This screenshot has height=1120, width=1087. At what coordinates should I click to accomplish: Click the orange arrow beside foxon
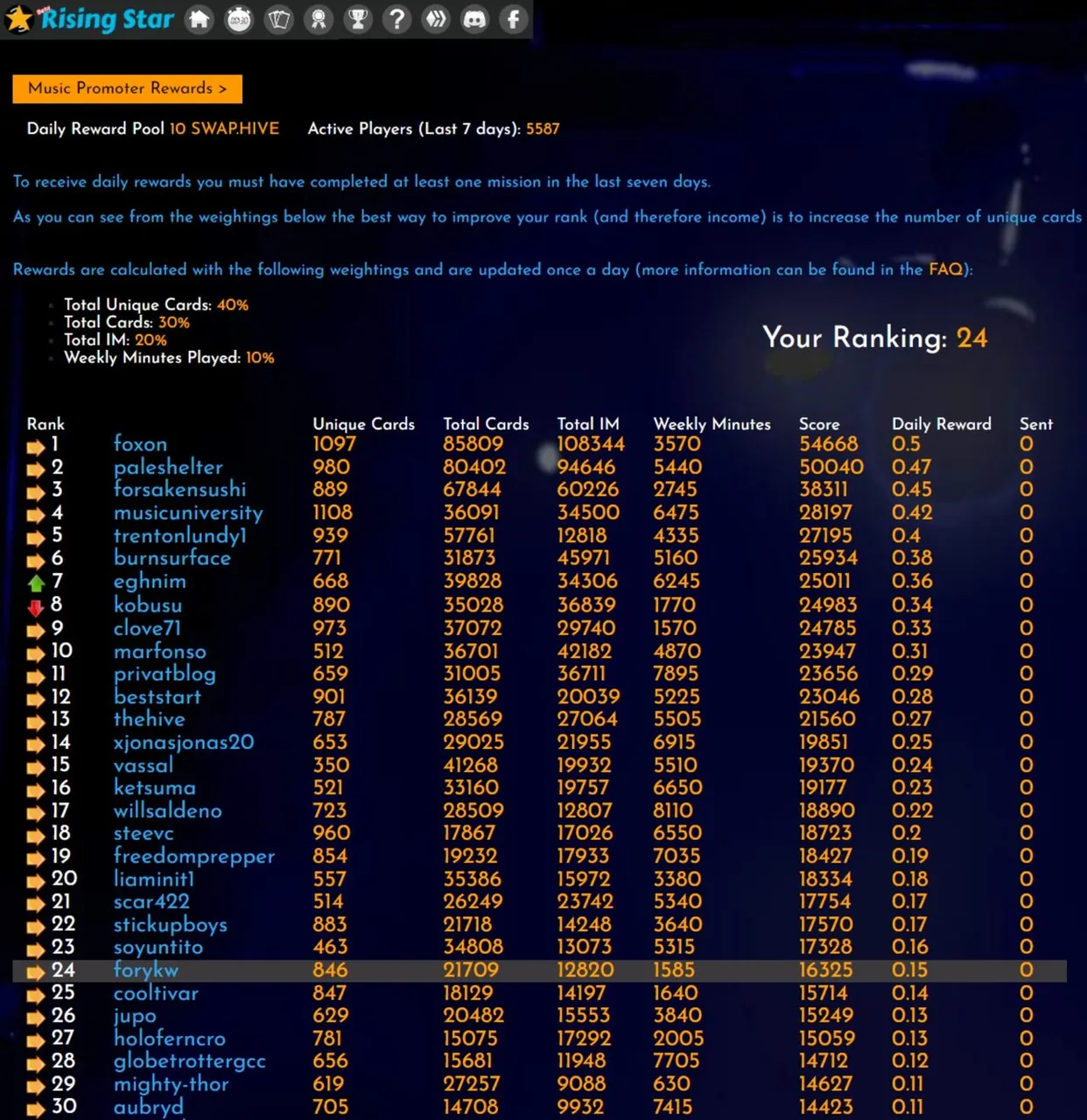[36, 446]
